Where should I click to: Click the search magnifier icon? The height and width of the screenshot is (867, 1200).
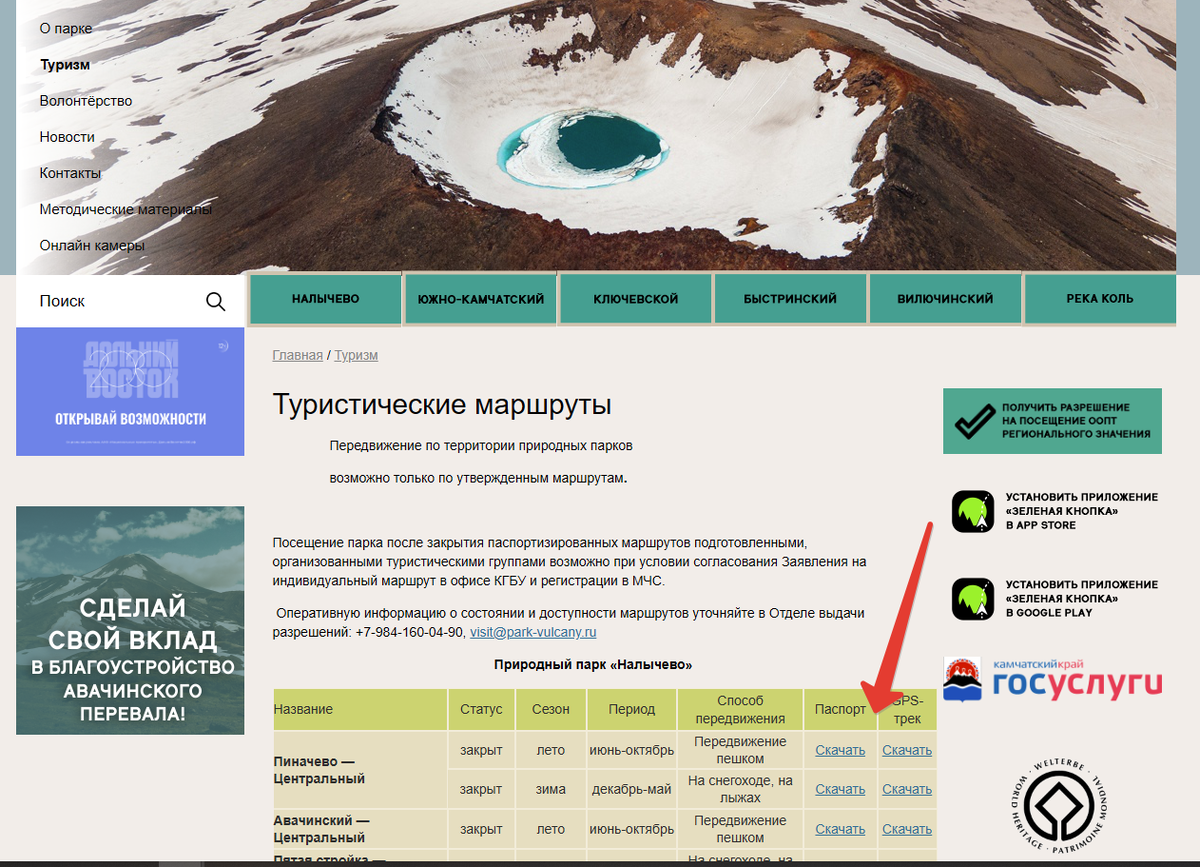tap(215, 300)
